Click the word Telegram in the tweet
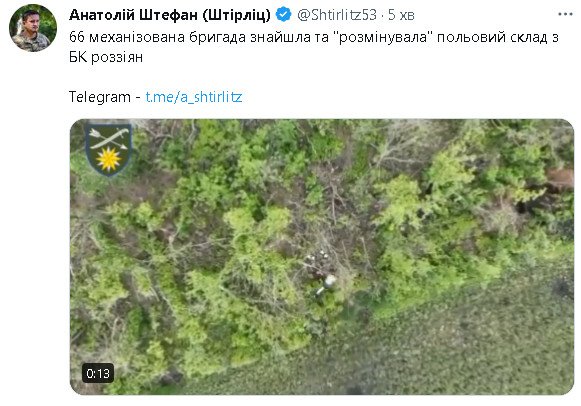581x406 pixels. pos(100,97)
